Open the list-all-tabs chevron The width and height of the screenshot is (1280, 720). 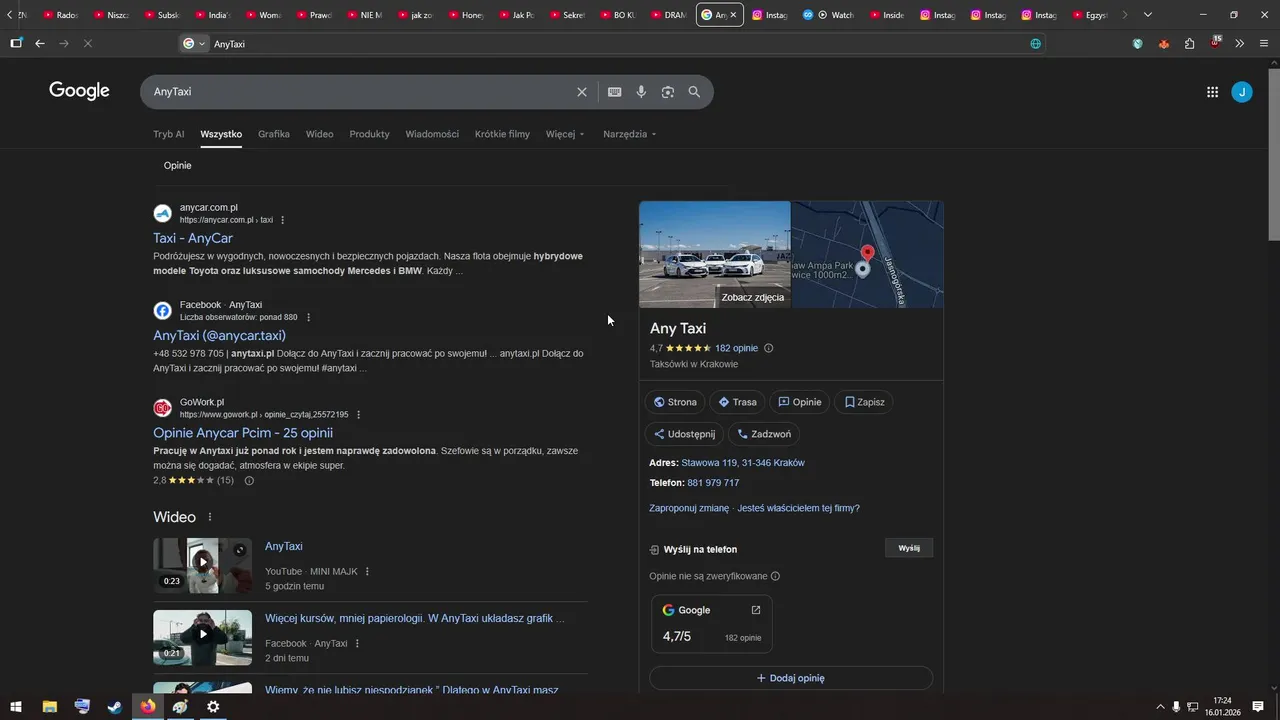tap(1147, 15)
